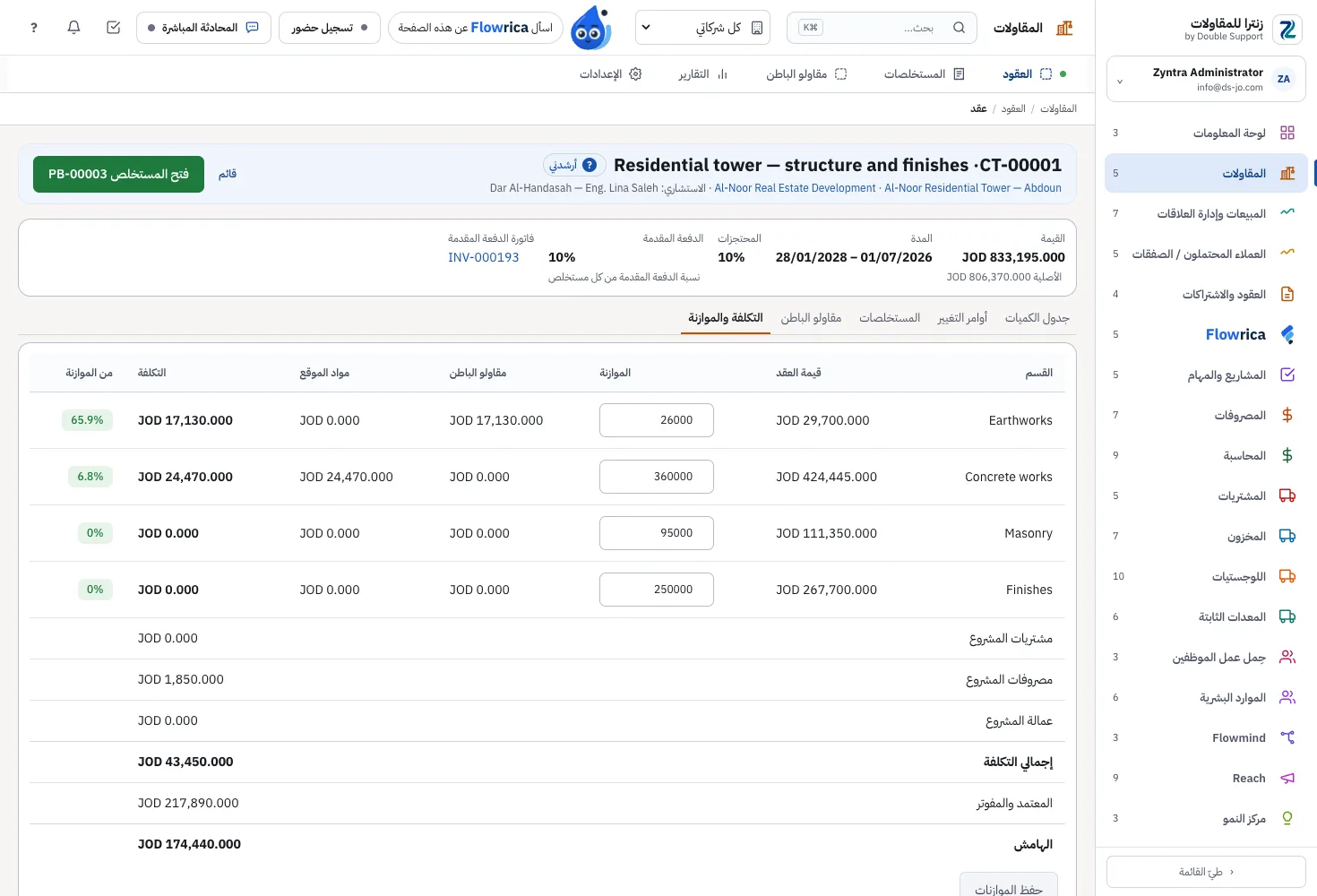Open notifications bell icon
The height and width of the screenshot is (896, 1317).
[74, 28]
